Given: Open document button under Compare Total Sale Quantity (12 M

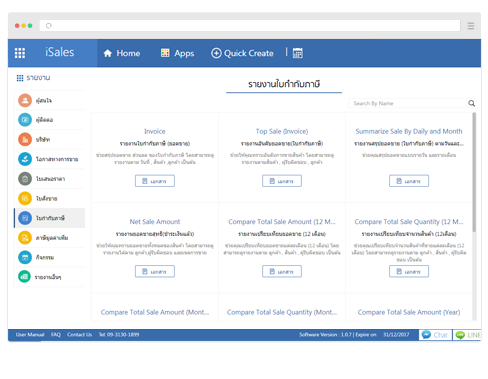Looking at the screenshot, I should pos(409,272).
